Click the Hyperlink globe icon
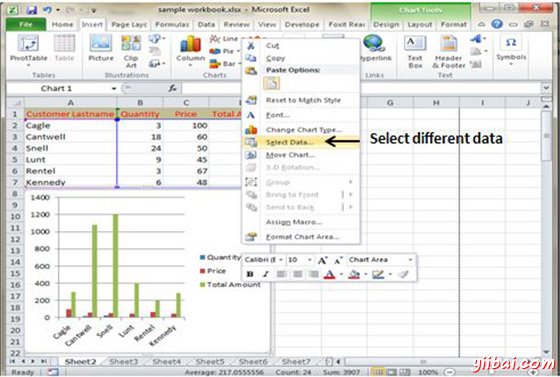Viewport: 560px width, 377px height. point(373,43)
